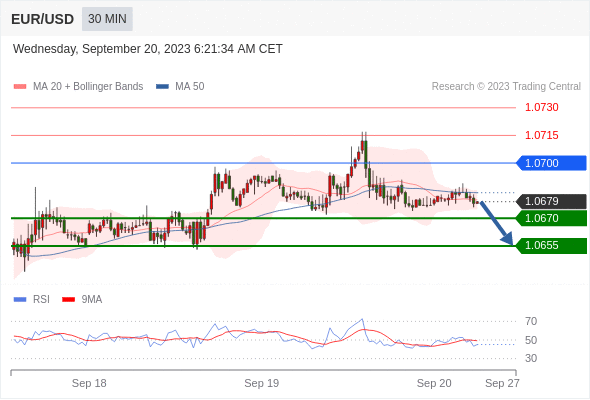
Task: Click the RSI 70 level label
Action: pos(531,322)
